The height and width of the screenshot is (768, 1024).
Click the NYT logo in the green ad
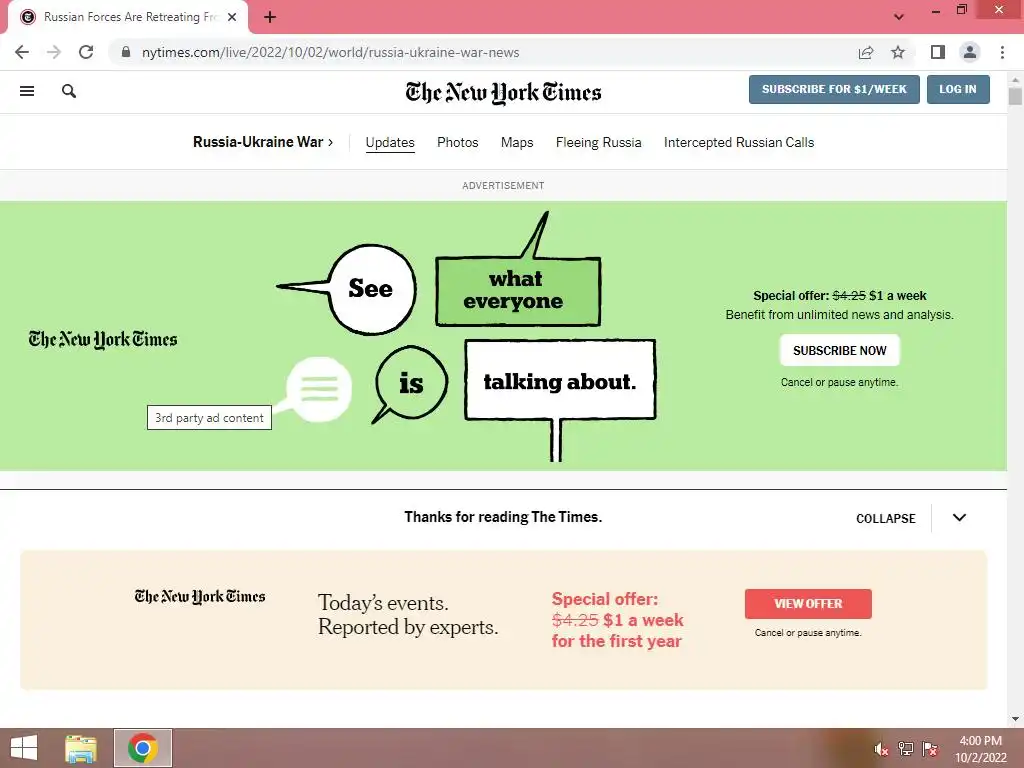103,339
